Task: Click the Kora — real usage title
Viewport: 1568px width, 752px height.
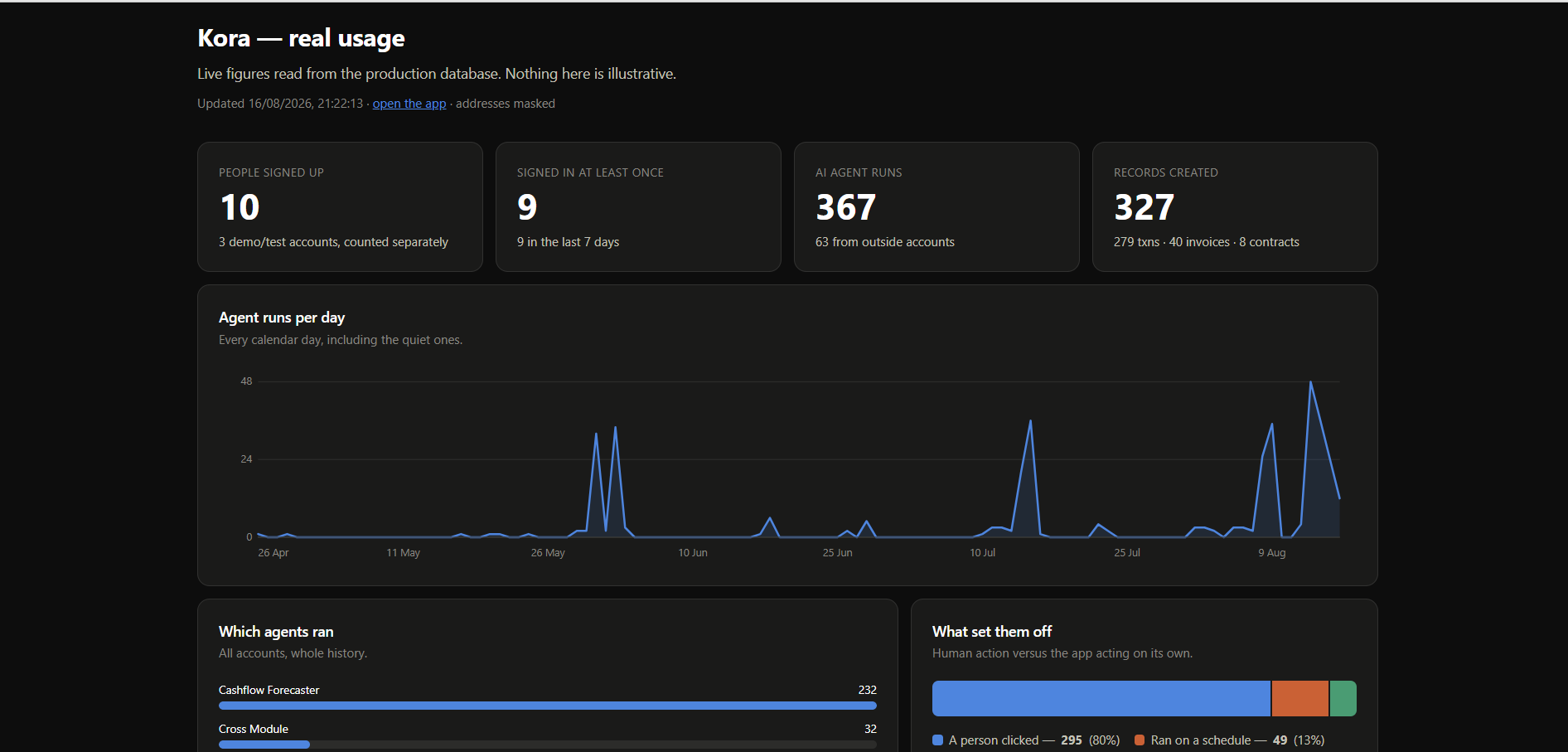Action: click(301, 38)
